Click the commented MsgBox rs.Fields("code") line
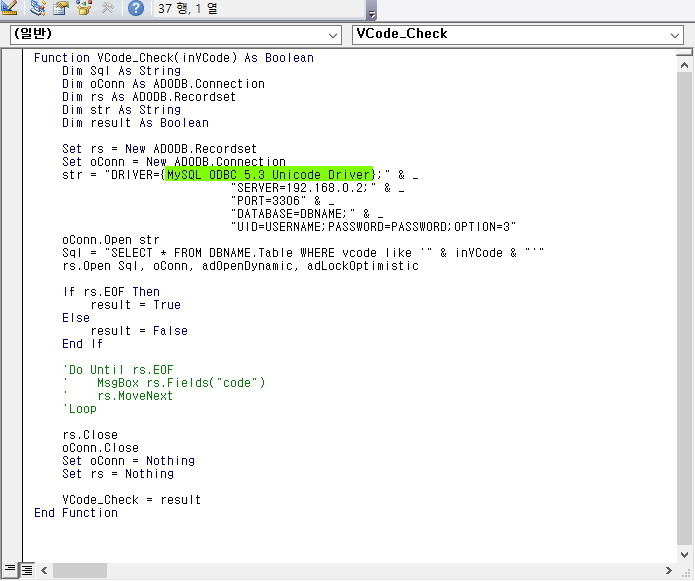The image size is (695, 581). point(164,382)
